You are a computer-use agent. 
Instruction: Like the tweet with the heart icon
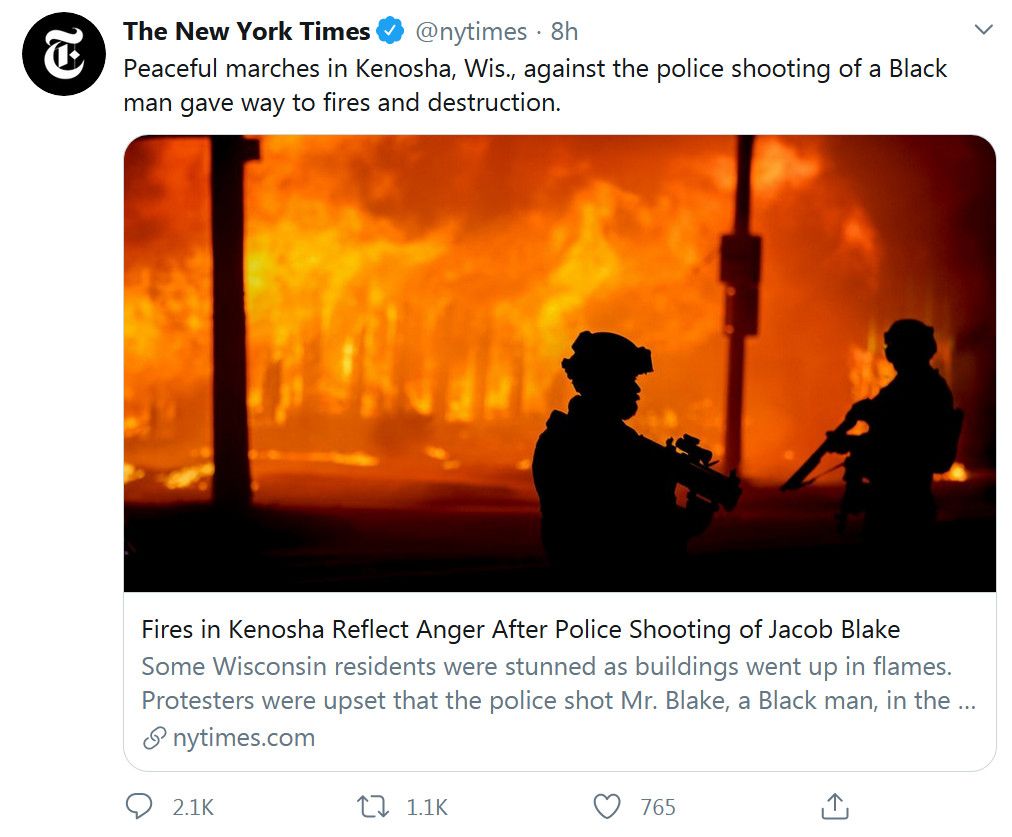point(607,806)
